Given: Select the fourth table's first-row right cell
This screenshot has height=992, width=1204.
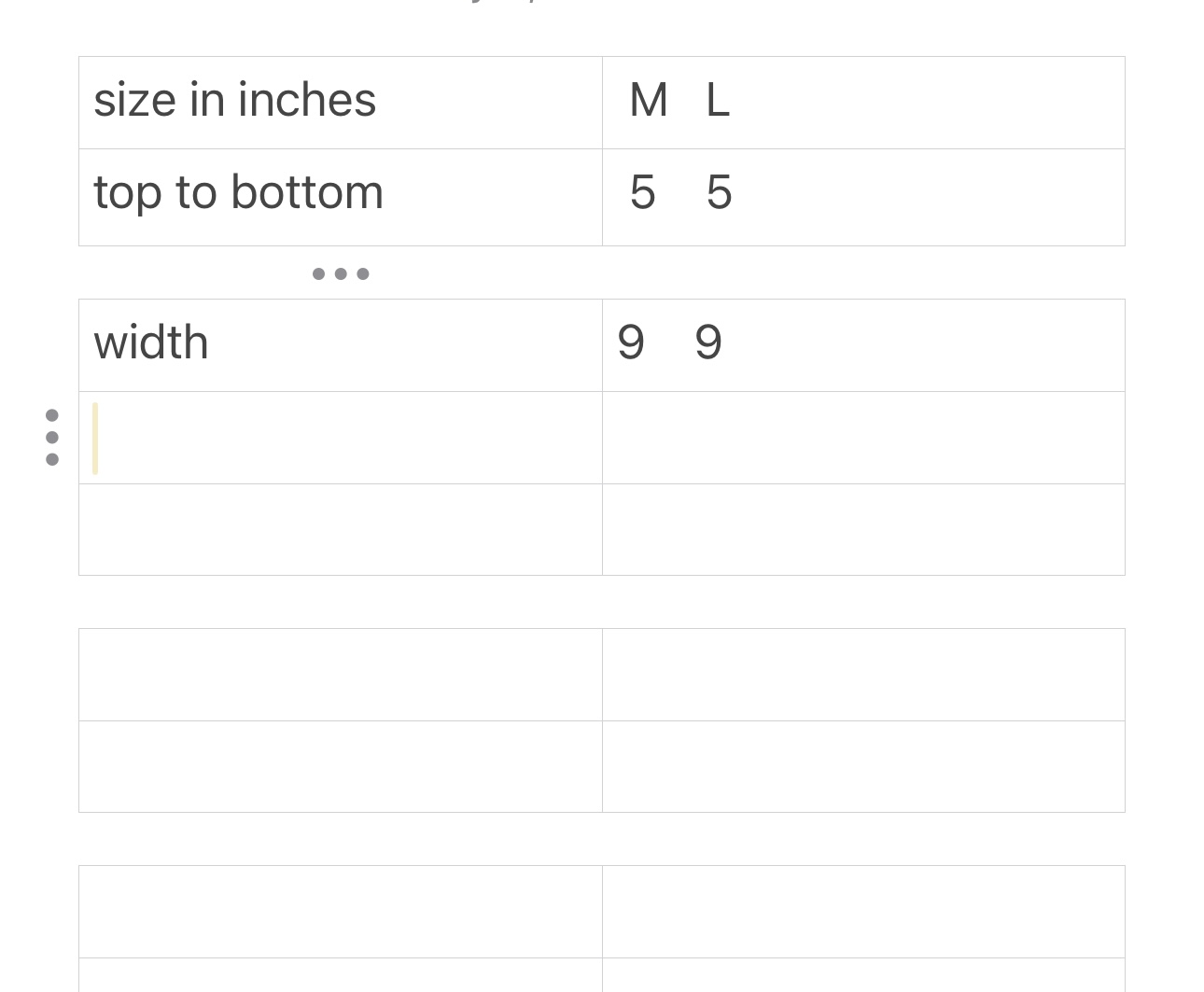Looking at the screenshot, I should point(863,912).
